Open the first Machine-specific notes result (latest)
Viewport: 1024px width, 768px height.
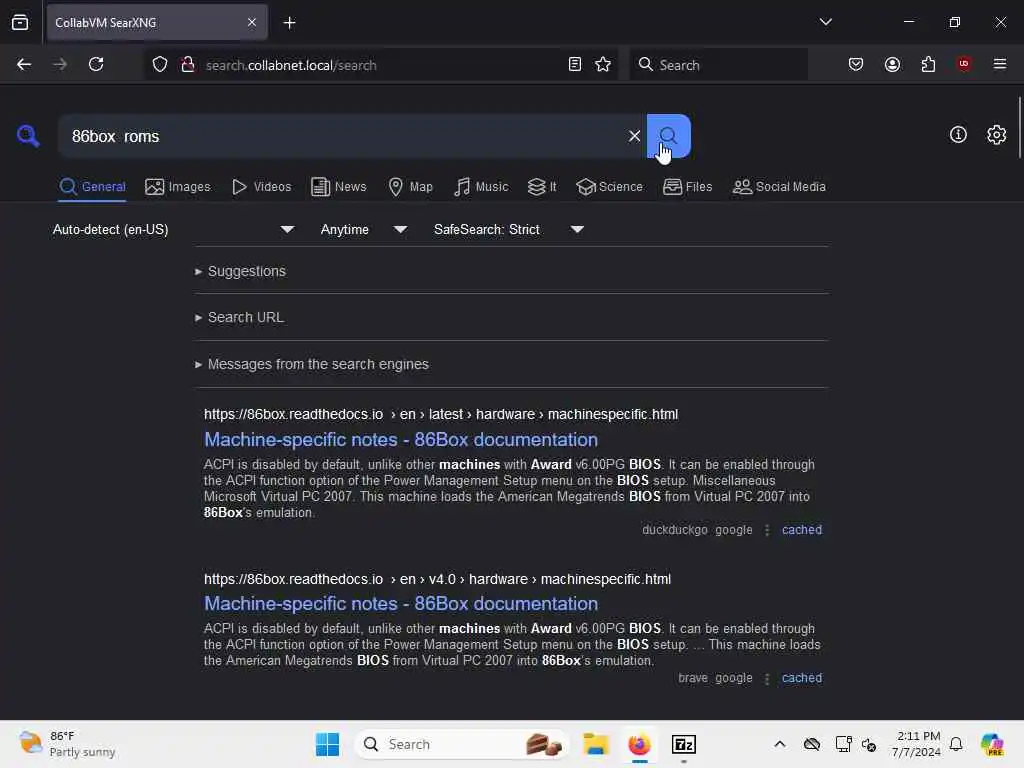click(401, 440)
